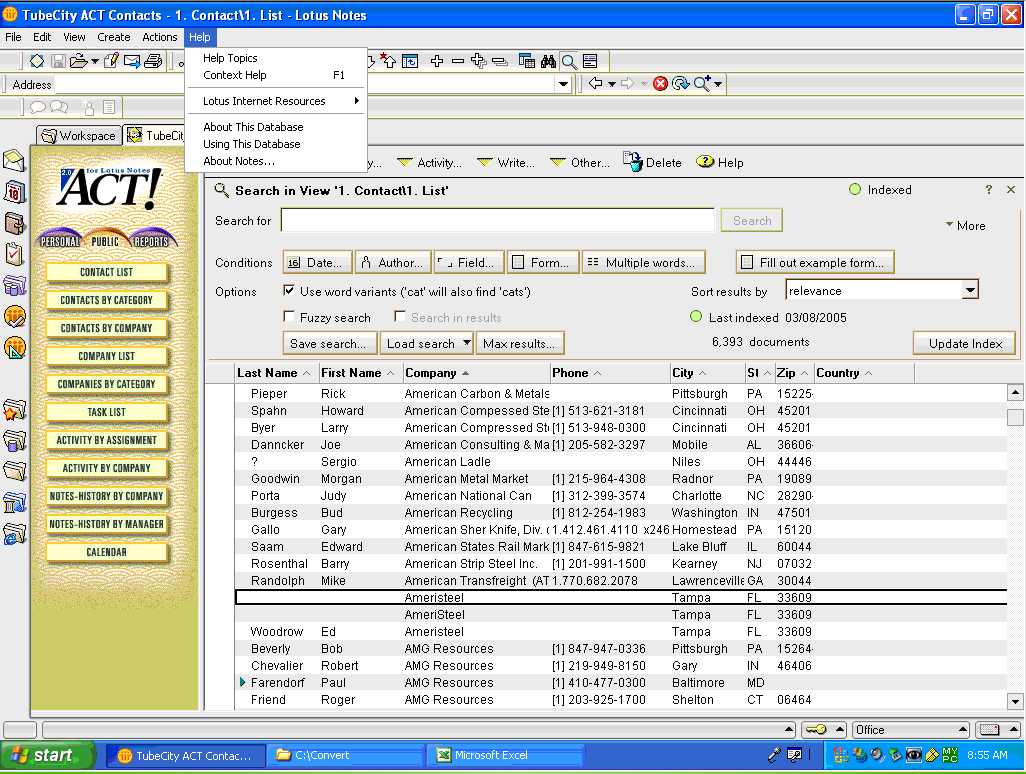Click the Open folder toolbar icon
The image size is (1026, 774).
pos(79,62)
